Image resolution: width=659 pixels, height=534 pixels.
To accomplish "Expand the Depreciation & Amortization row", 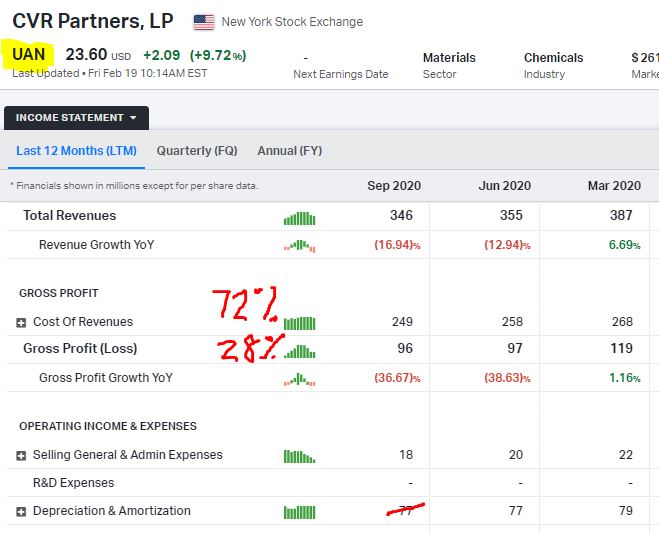I will 22,512.
